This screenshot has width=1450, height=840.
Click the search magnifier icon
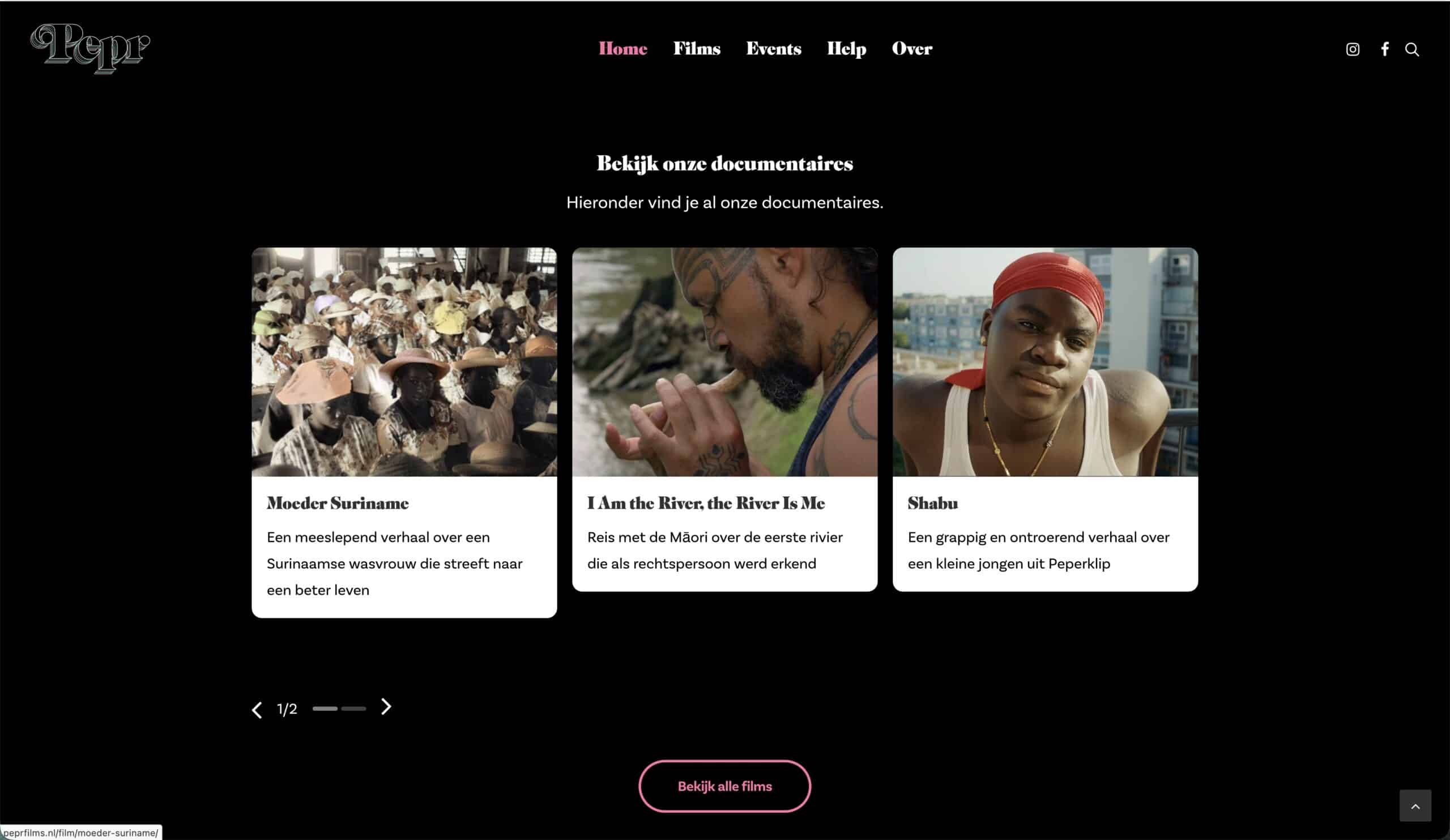tap(1411, 49)
